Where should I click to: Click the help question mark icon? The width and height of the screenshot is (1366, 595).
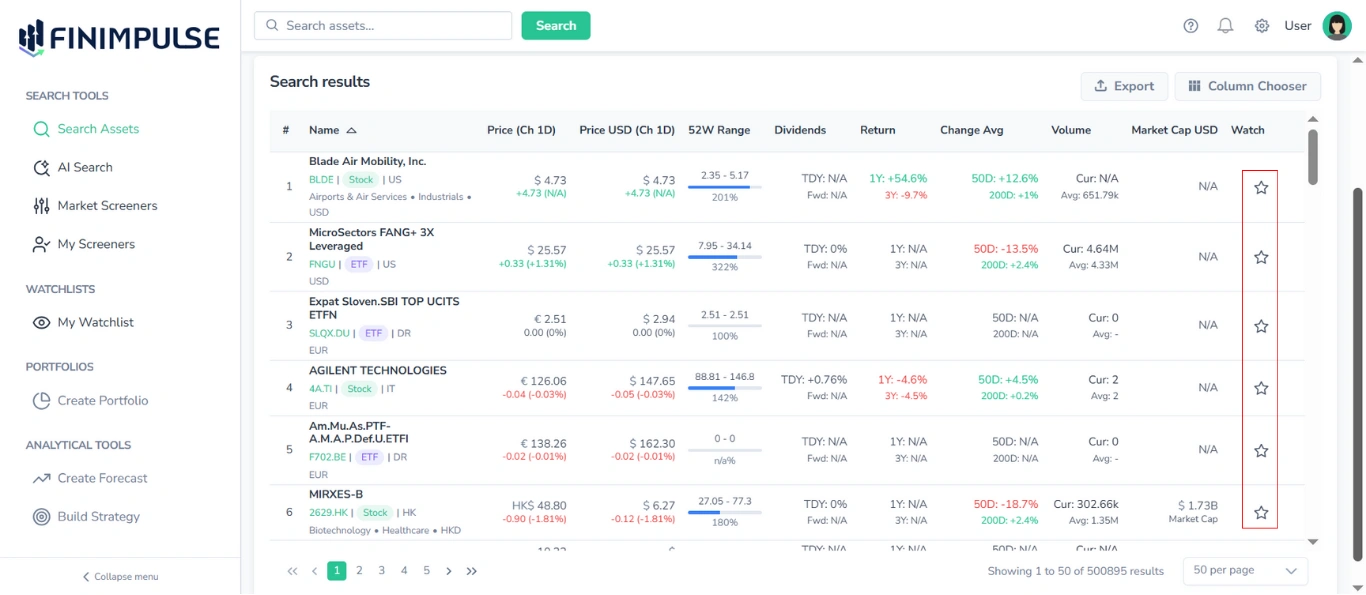click(1190, 26)
